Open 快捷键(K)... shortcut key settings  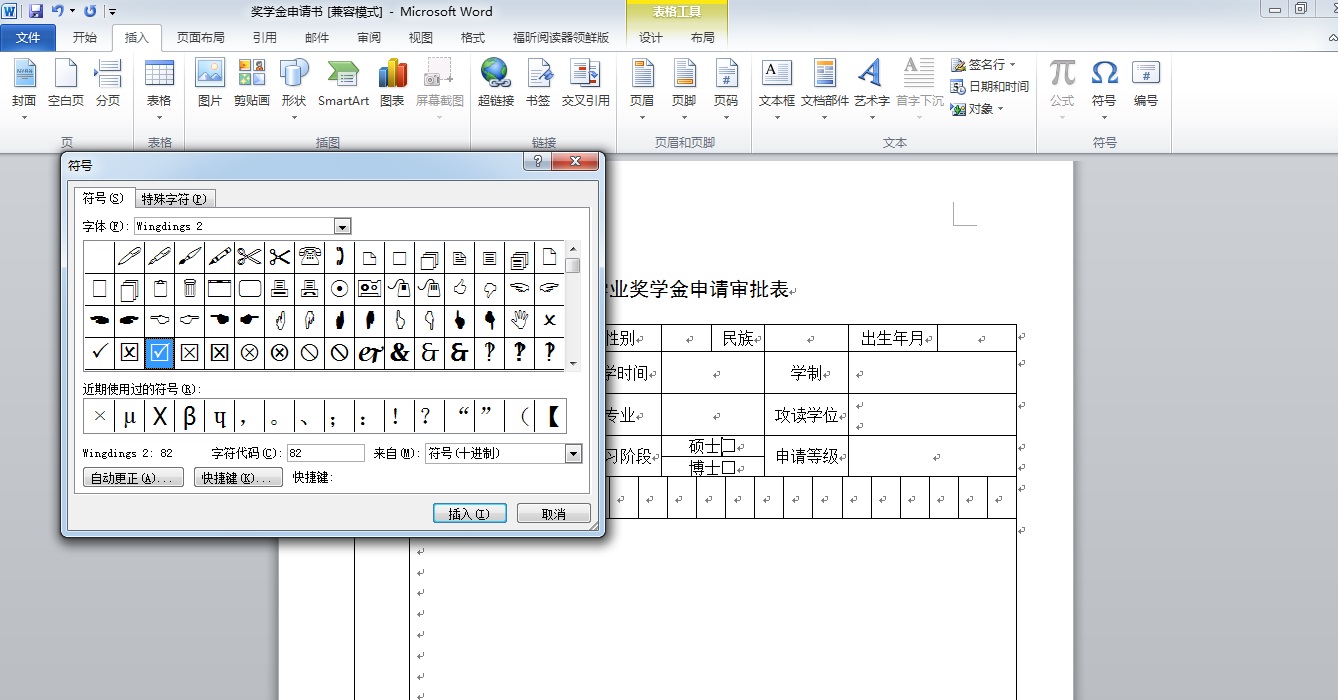click(x=238, y=478)
